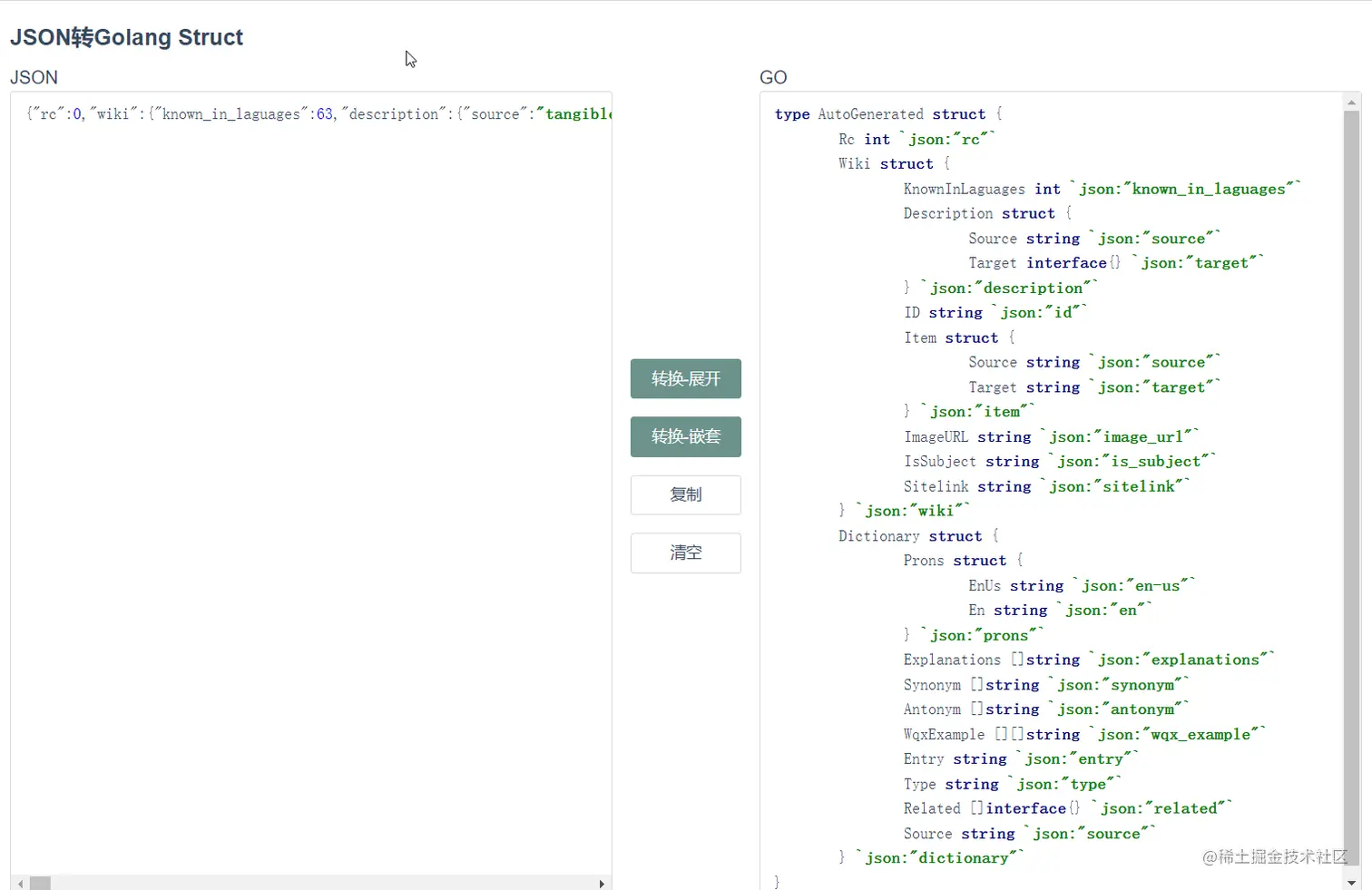Click the json:"wiki" closing line
1372x890 pixels.
click(905, 511)
